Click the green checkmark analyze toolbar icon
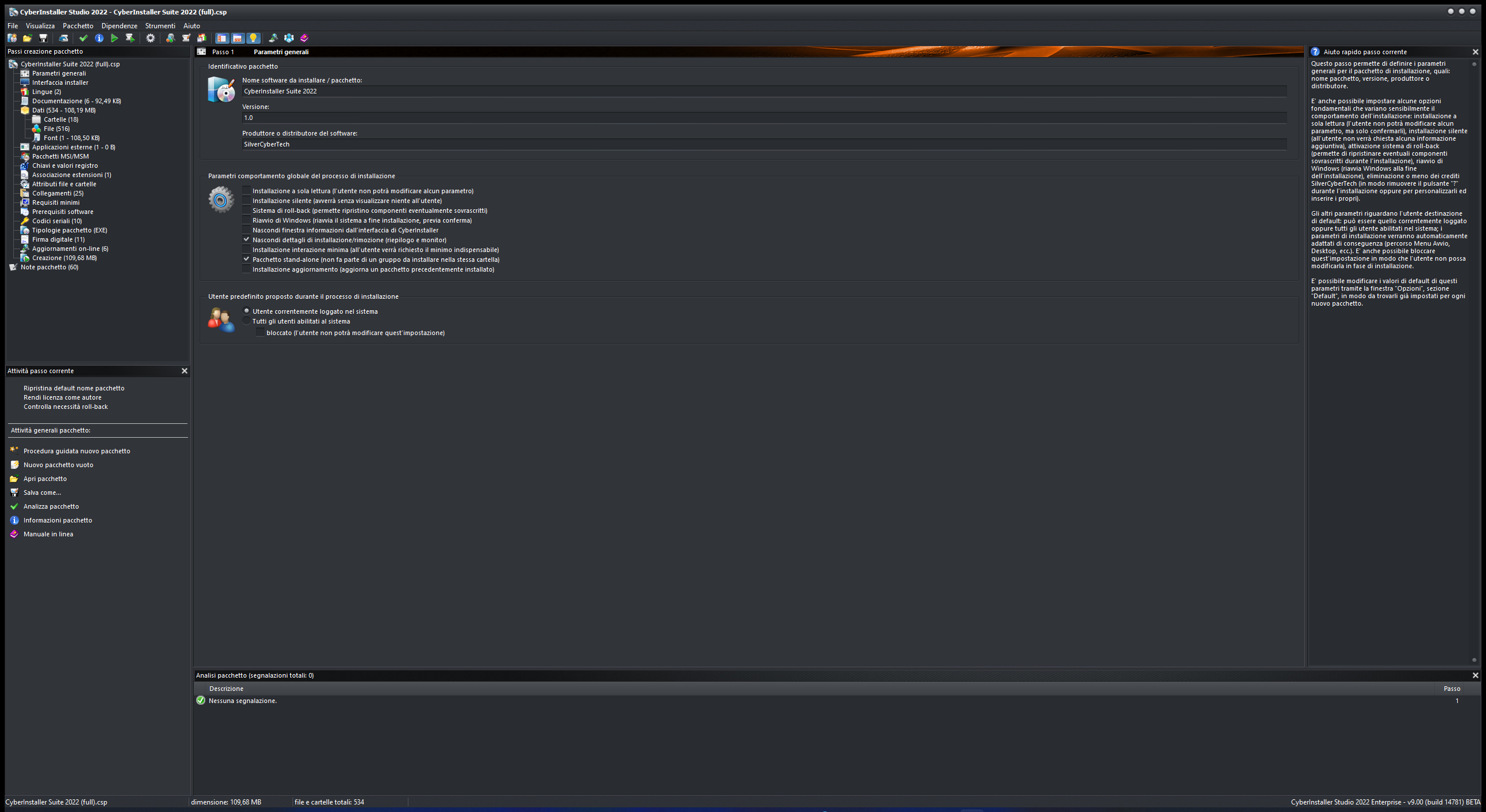This screenshot has width=1486, height=812. [x=83, y=38]
